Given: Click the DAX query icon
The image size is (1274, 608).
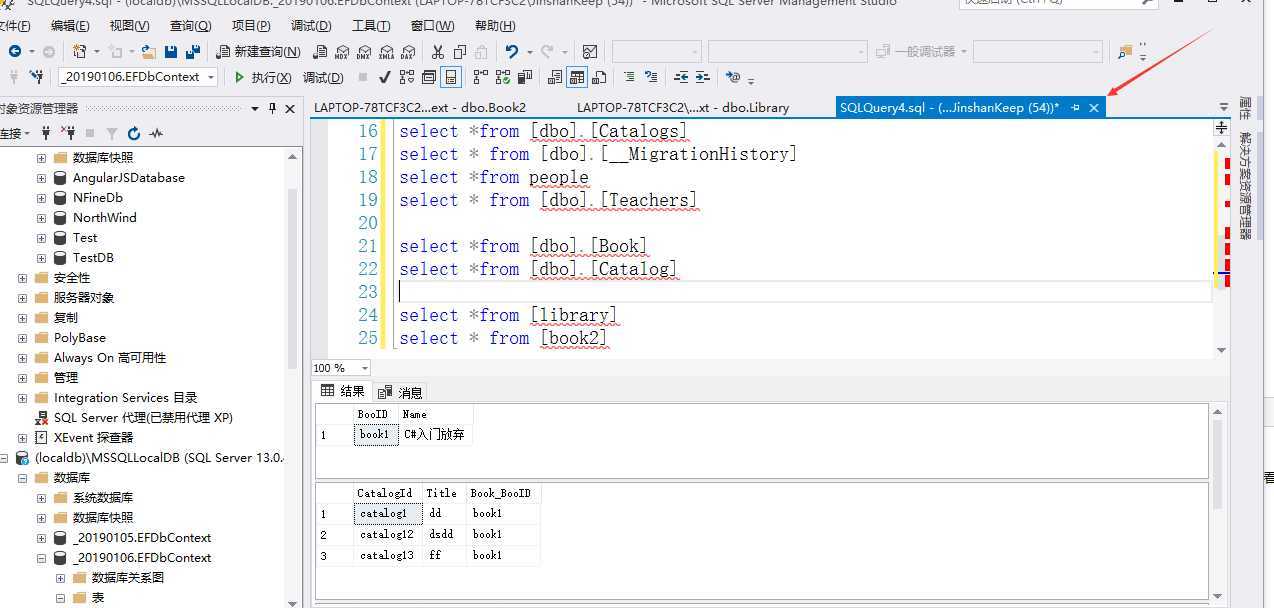Looking at the screenshot, I should click(x=408, y=52).
